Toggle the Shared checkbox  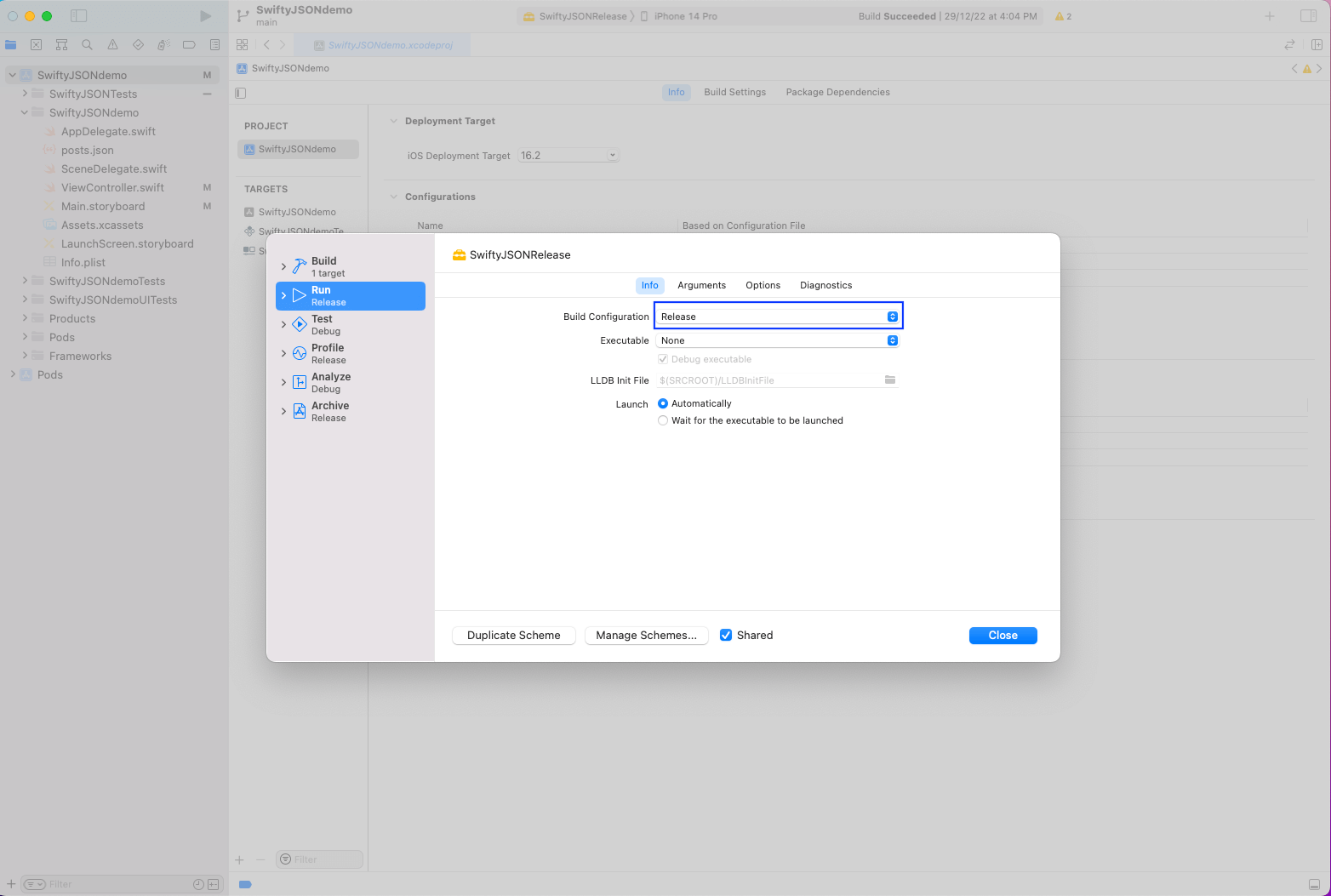(726, 635)
